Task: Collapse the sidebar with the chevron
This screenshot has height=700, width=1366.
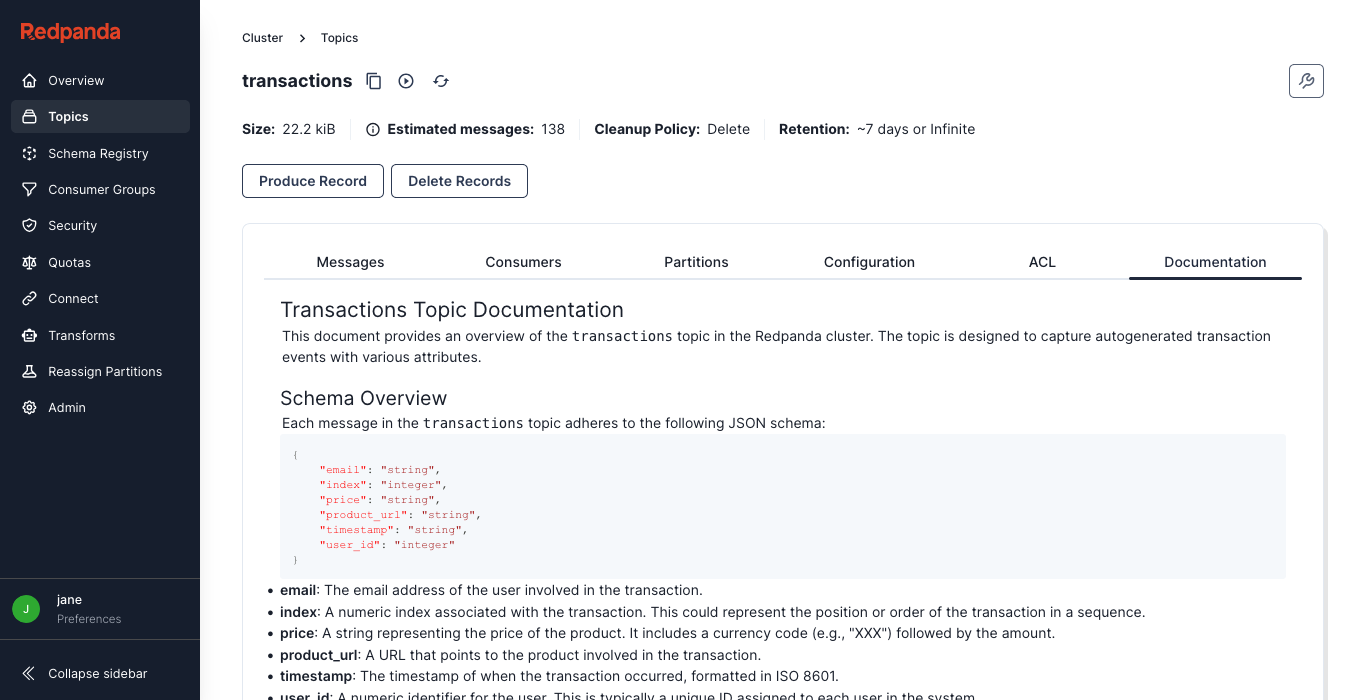Action: [x=28, y=673]
